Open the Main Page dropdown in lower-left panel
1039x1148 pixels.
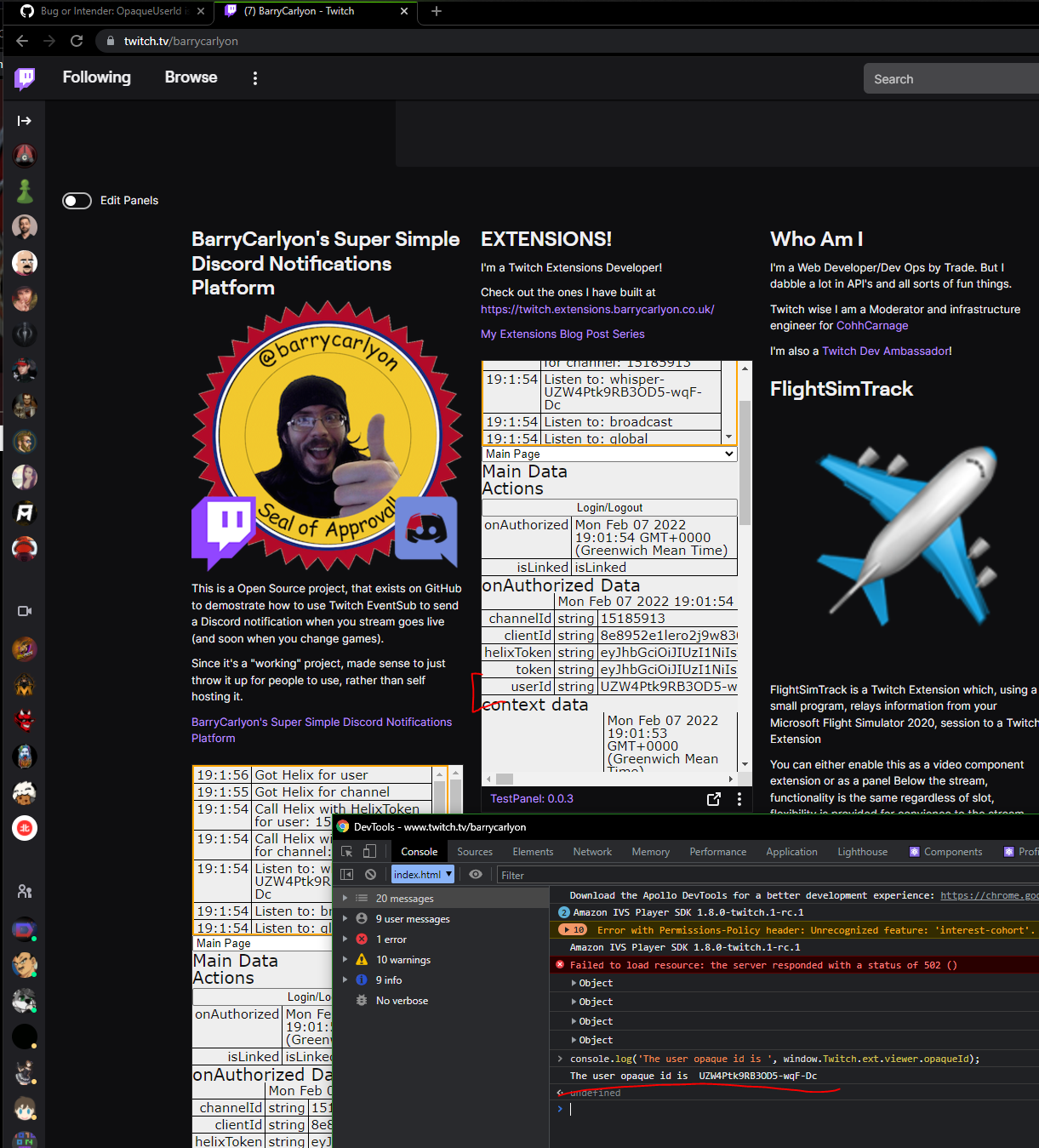262,943
